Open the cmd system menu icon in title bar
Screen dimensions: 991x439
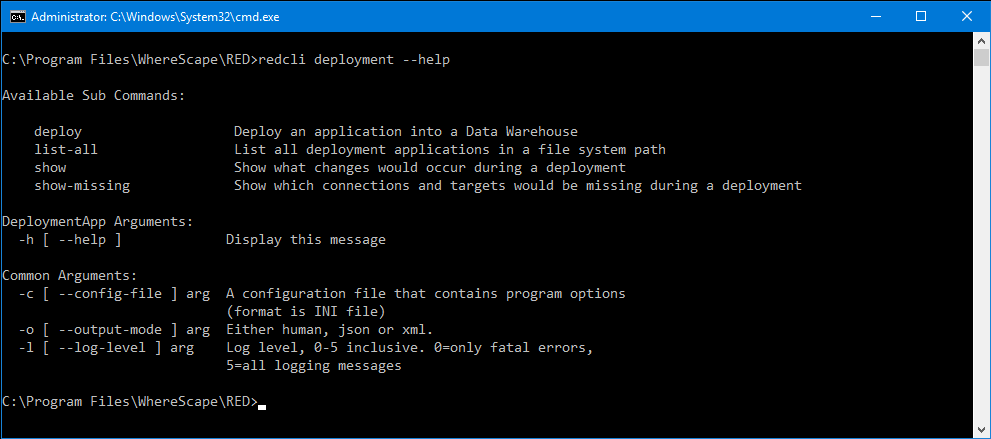tap(15, 17)
